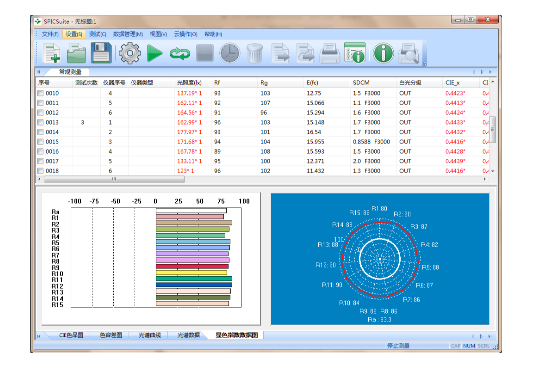The height and width of the screenshot is (380, 540).
Task: Tick the checkbox for row 0013
Action: coord(40,122)
